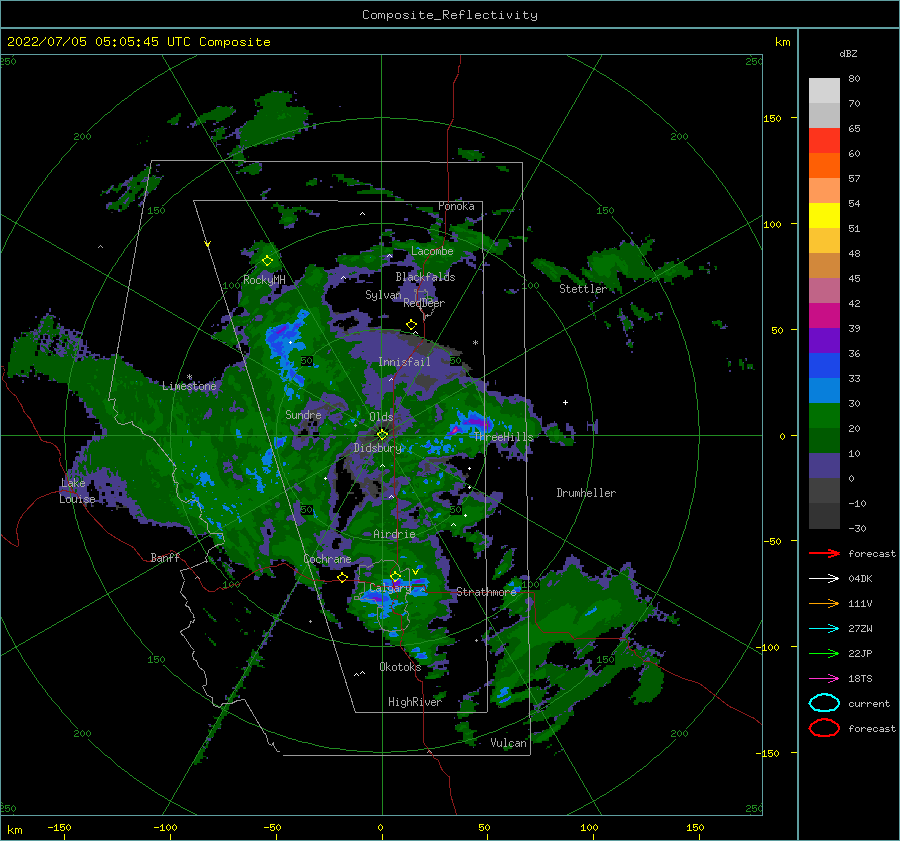Screen dimensions: 900x841
Task: Click the 150 tick on the right axis
Action: point(773,118)
